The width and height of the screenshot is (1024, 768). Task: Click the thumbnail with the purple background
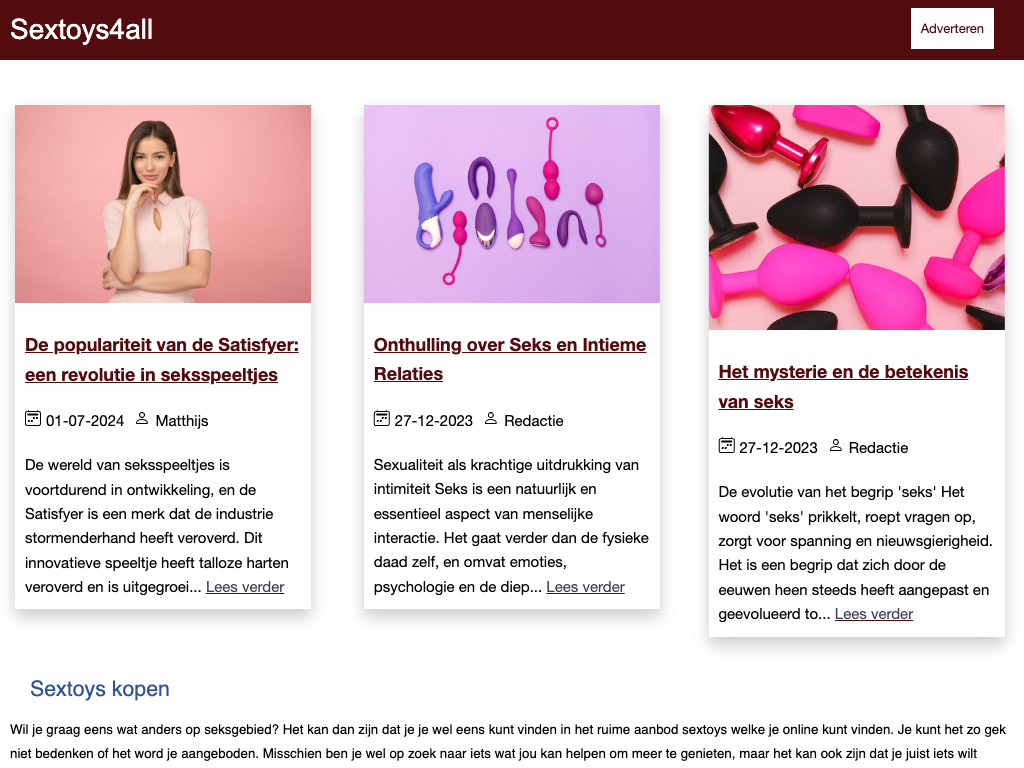tap(511, 204)
